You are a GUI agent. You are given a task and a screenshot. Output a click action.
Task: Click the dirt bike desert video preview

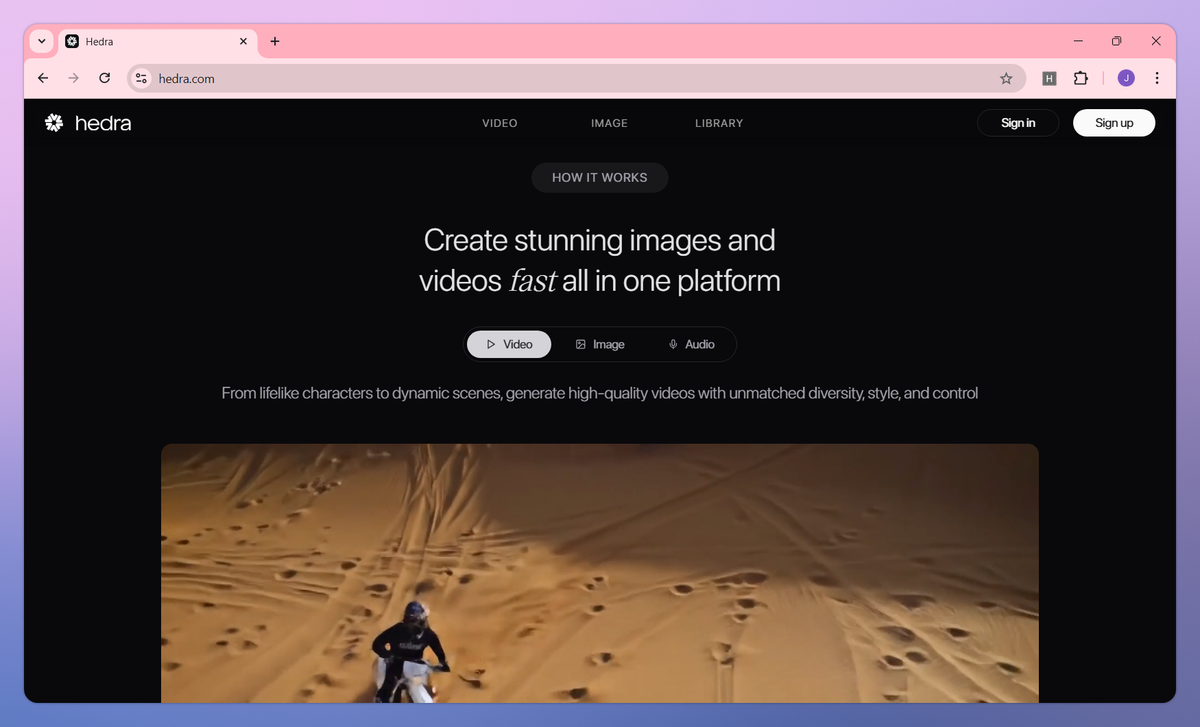600,573
